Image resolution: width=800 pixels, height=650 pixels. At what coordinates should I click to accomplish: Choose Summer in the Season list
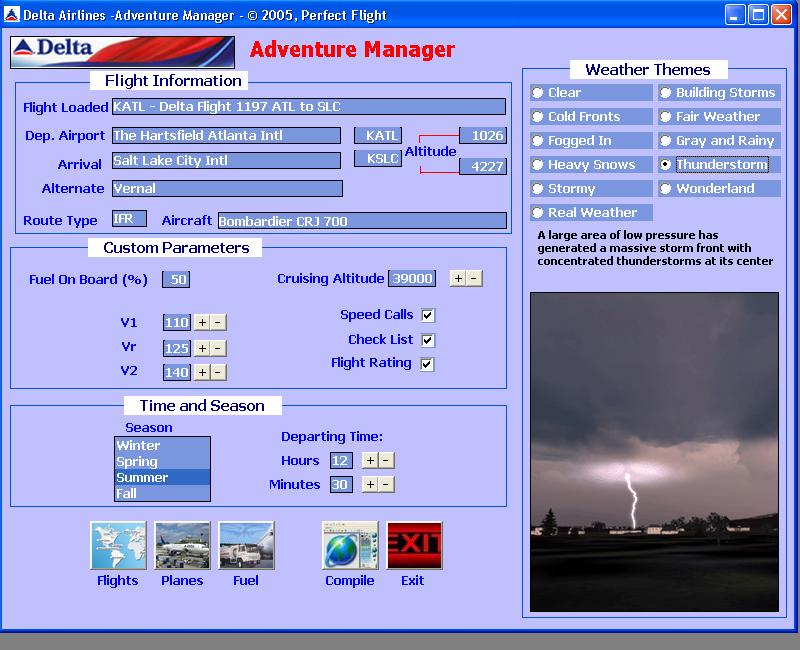click(162, 478)
